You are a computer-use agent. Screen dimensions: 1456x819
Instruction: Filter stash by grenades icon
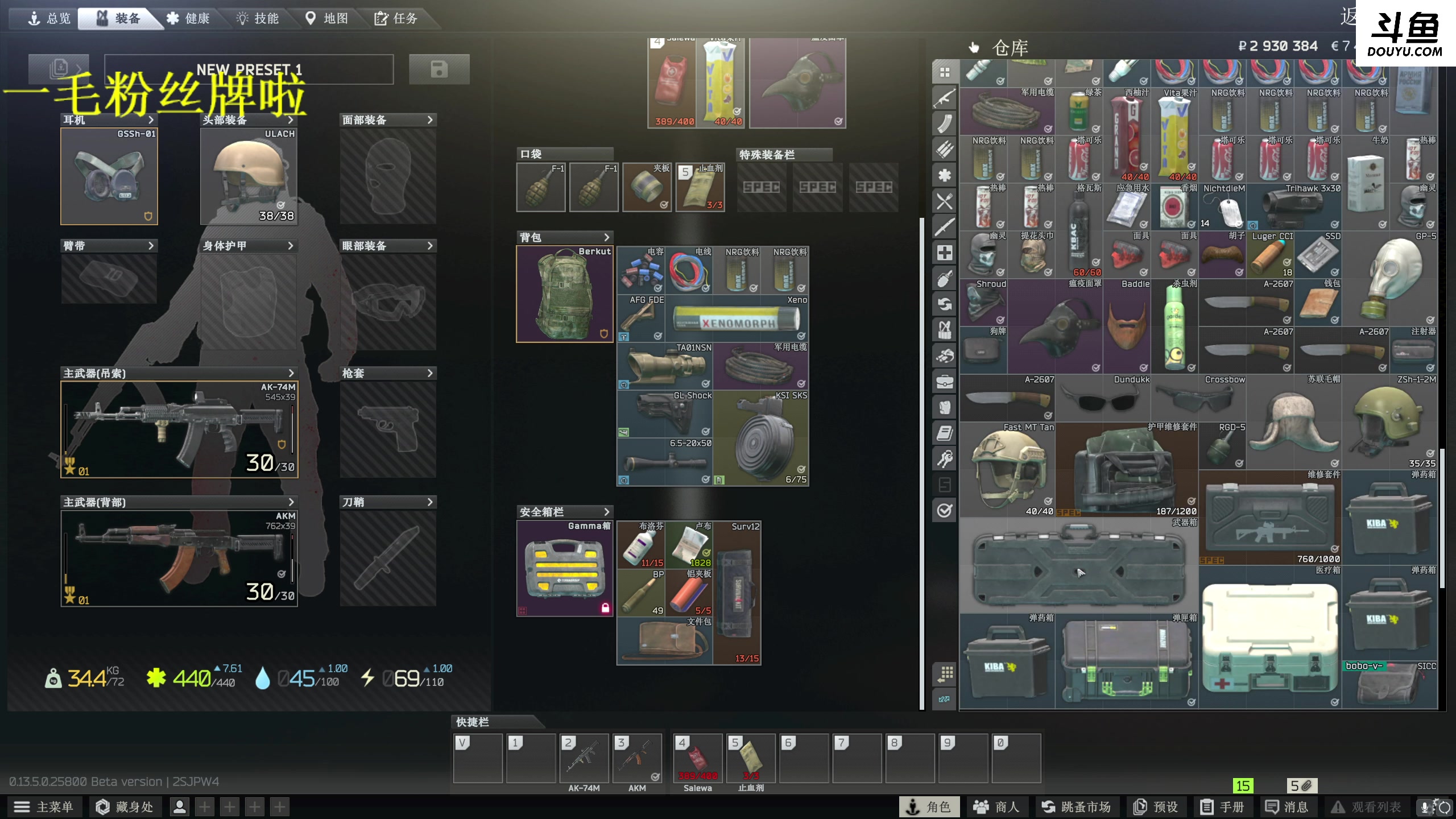click(945, 279)
